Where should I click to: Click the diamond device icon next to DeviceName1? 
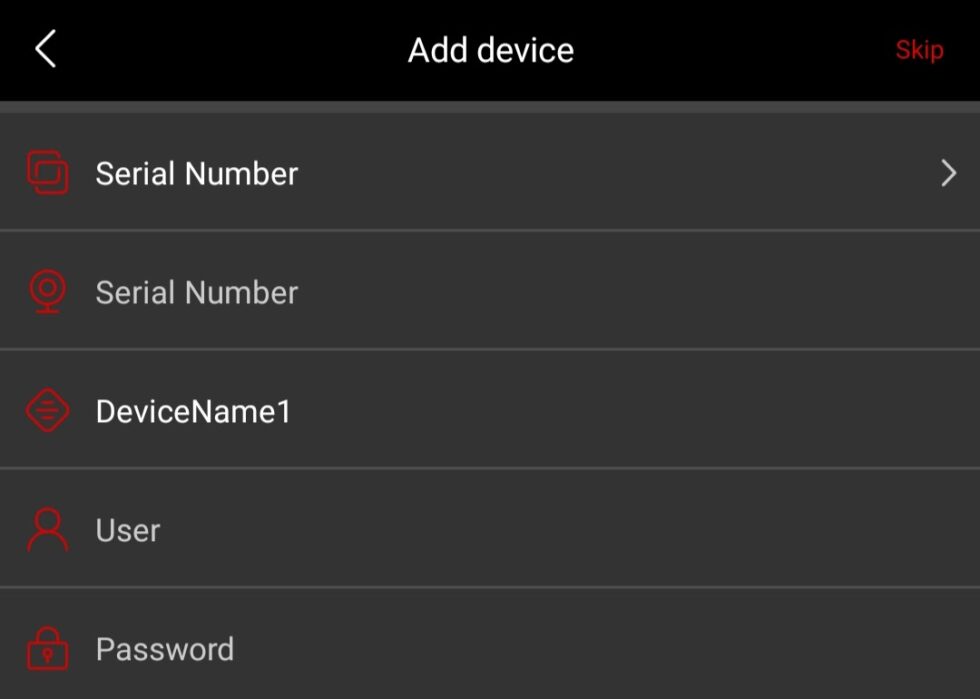[x=48, y=411]
